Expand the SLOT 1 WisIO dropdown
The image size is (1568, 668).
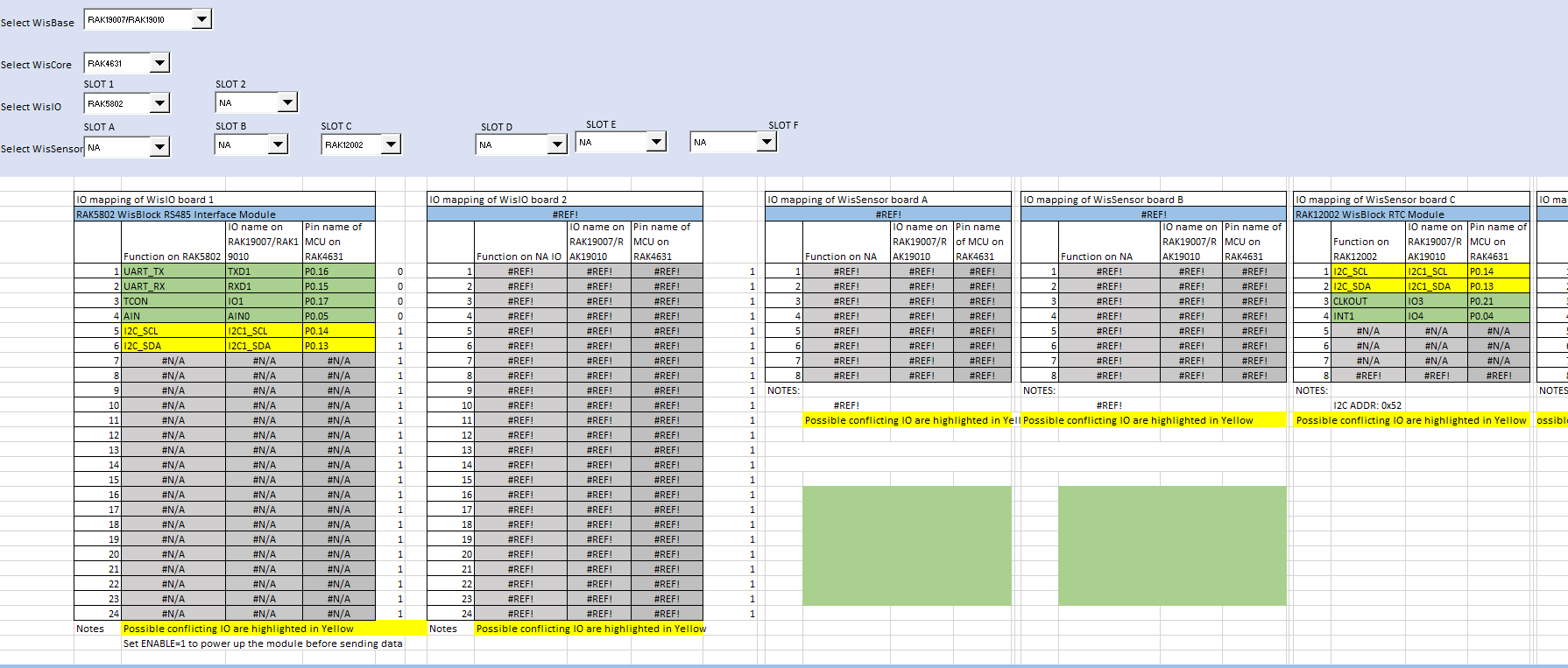click(159, 103)
